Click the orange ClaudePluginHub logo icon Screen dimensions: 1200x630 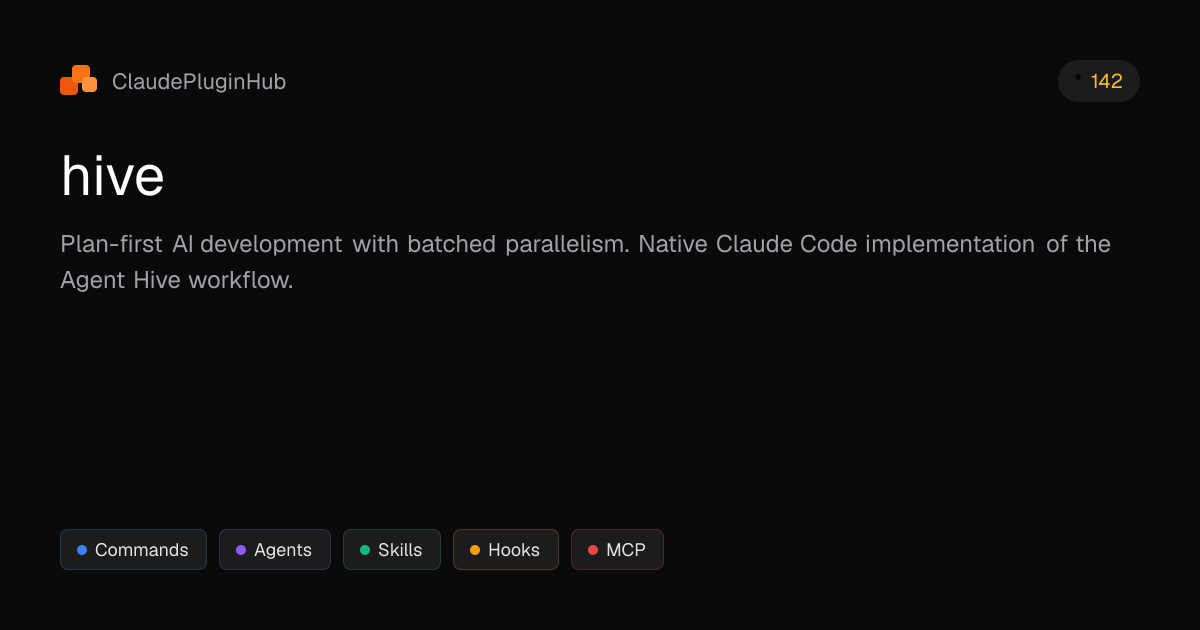pyautogui.click(x=78, y=81)
